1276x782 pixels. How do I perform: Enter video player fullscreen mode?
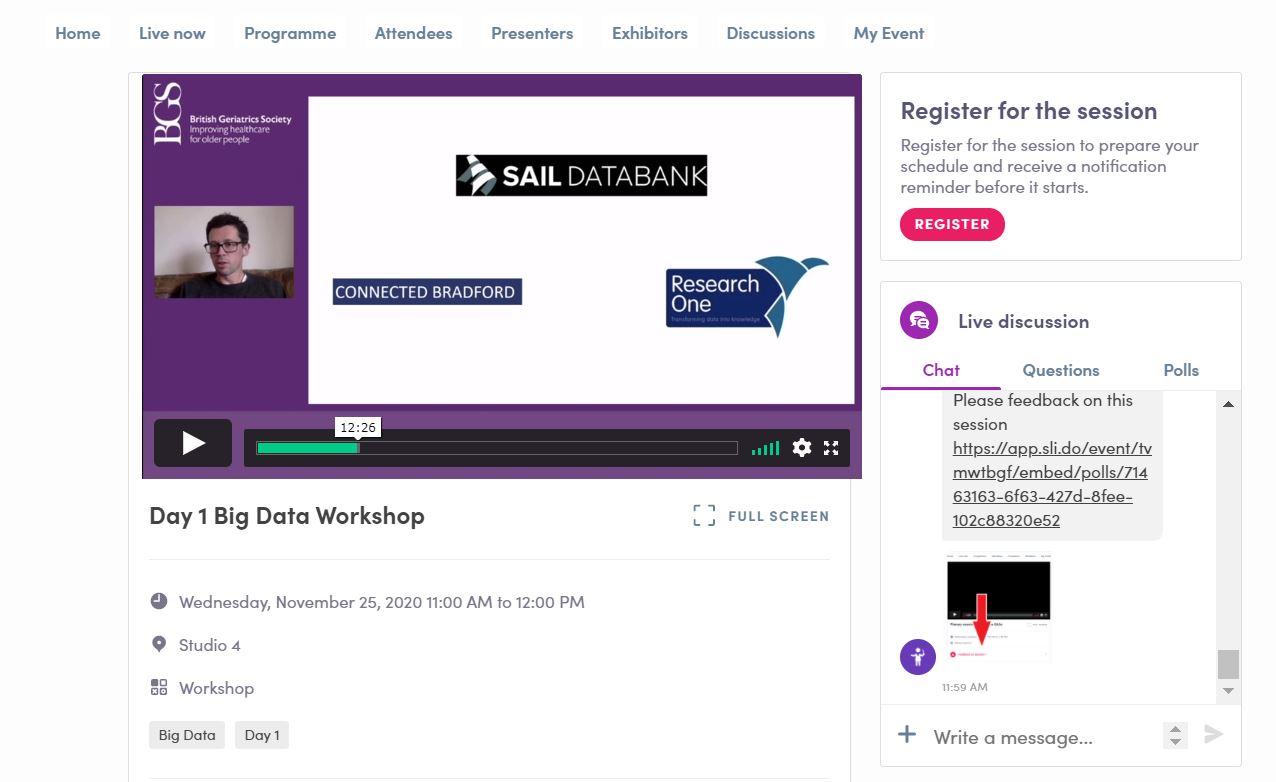831,448
